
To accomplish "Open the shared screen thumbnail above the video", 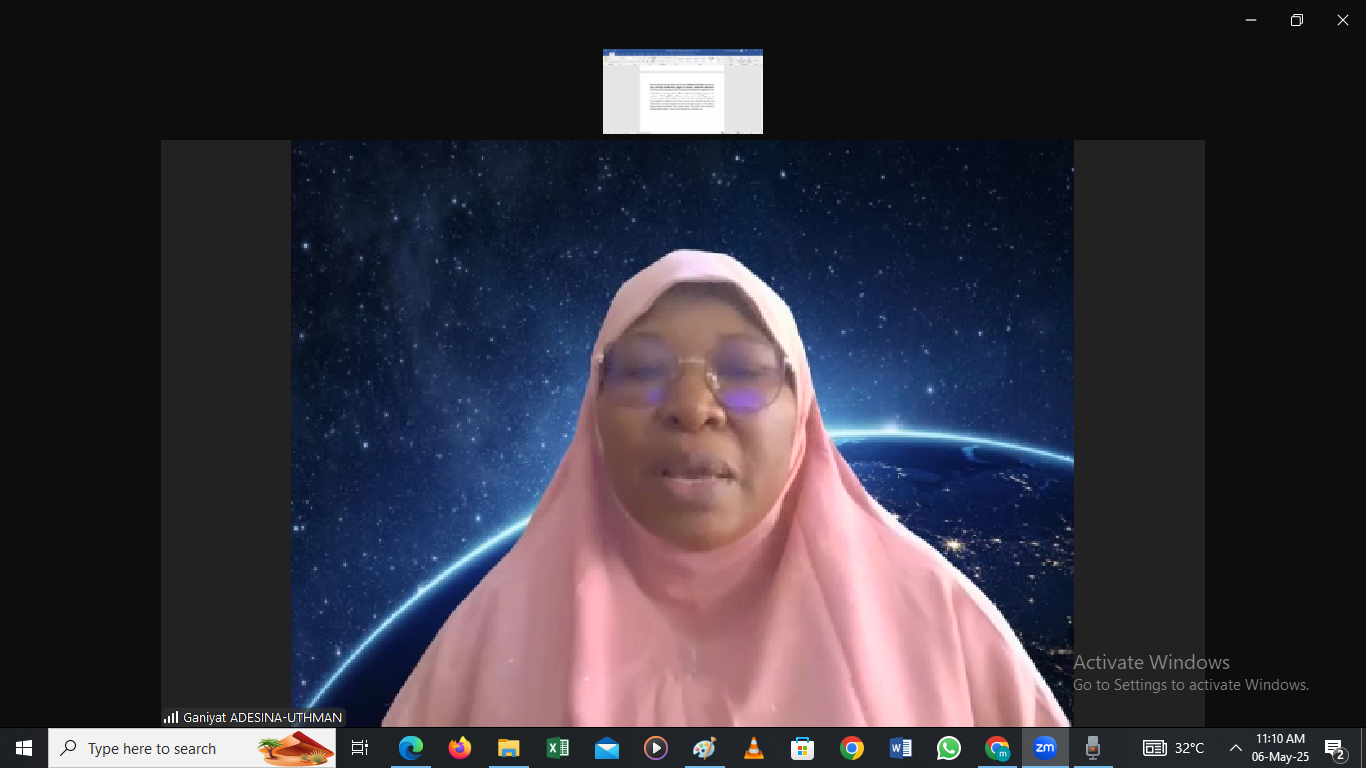I will click(x=683, y=92).
